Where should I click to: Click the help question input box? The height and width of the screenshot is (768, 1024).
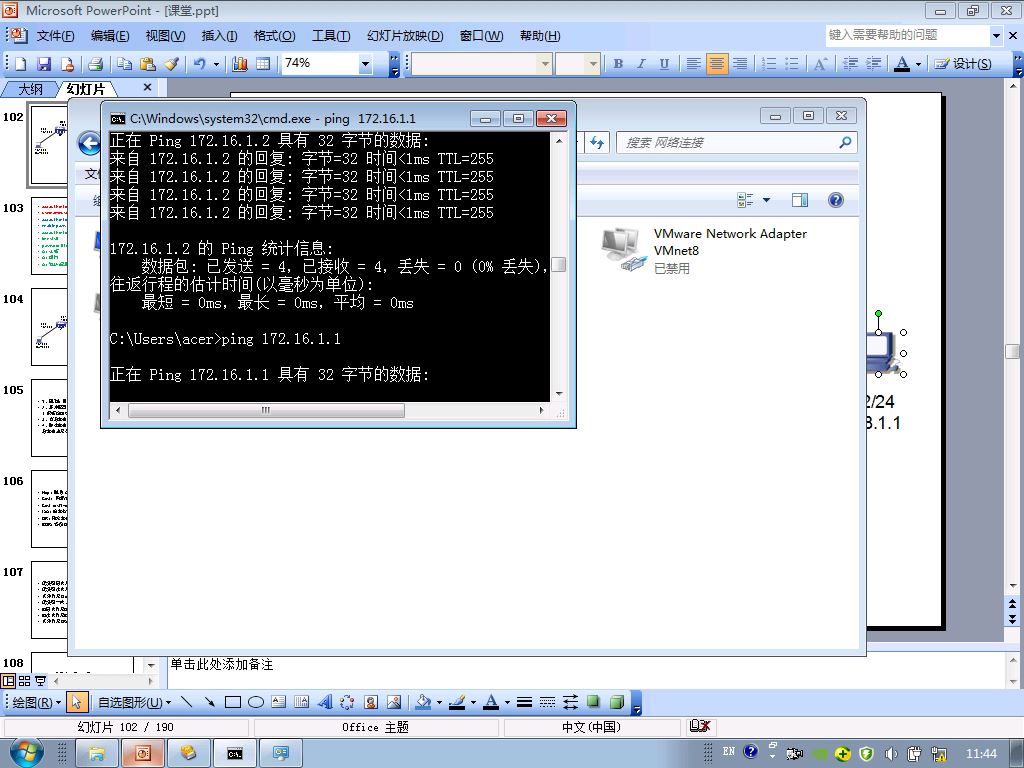908,35
